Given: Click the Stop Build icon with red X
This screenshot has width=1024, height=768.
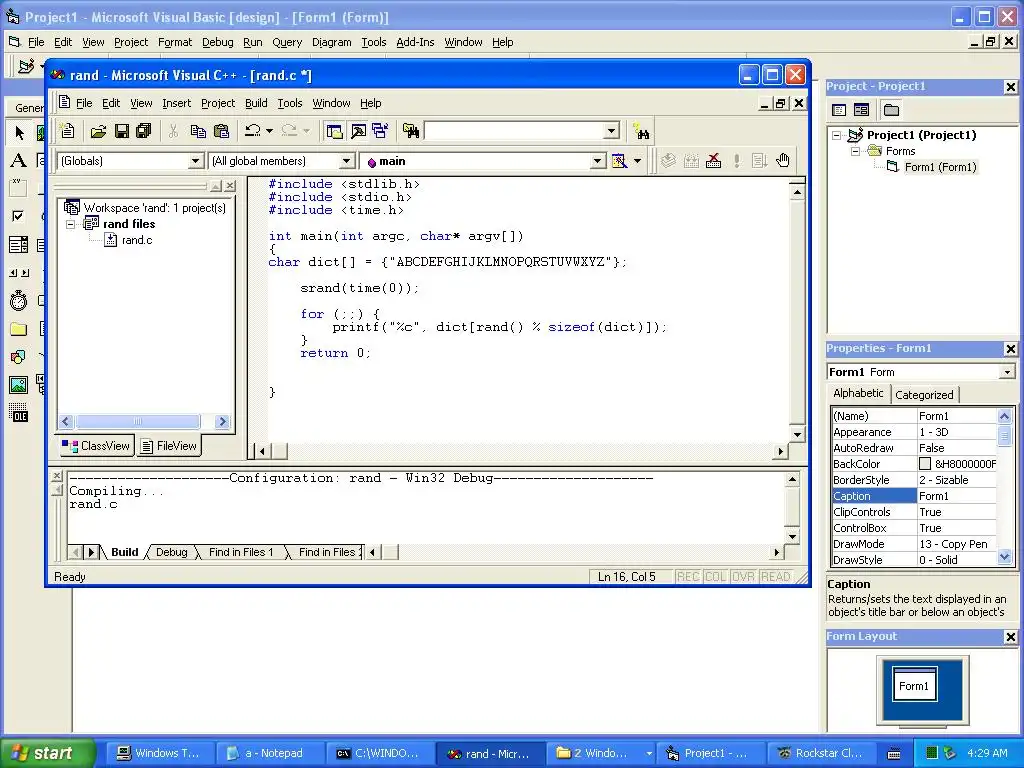Looking at the screenshot, I should click(714, 161).
